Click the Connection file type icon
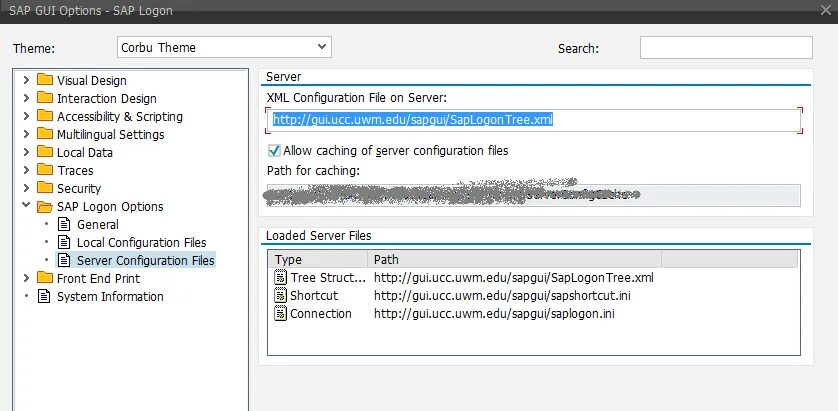 click(x=280, y=314)
